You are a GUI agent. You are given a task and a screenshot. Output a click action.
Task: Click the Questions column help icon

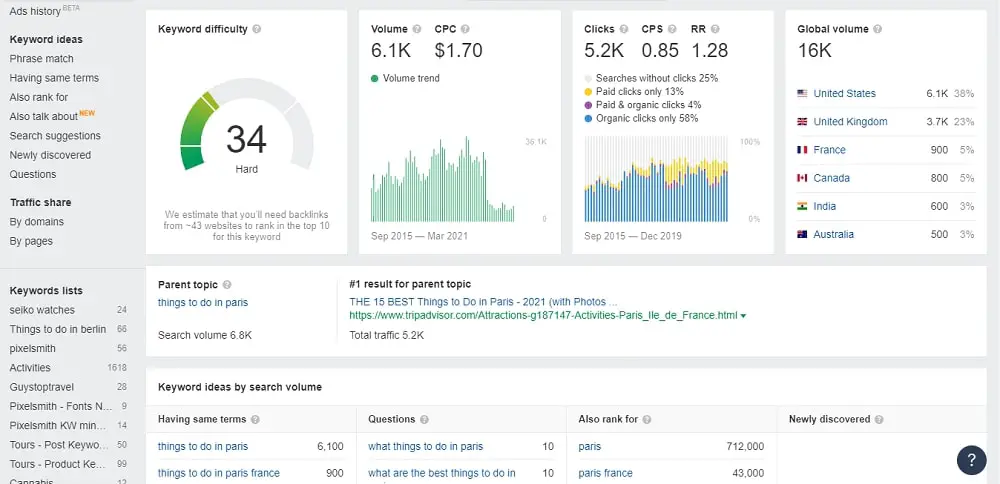tap(424, 420)
